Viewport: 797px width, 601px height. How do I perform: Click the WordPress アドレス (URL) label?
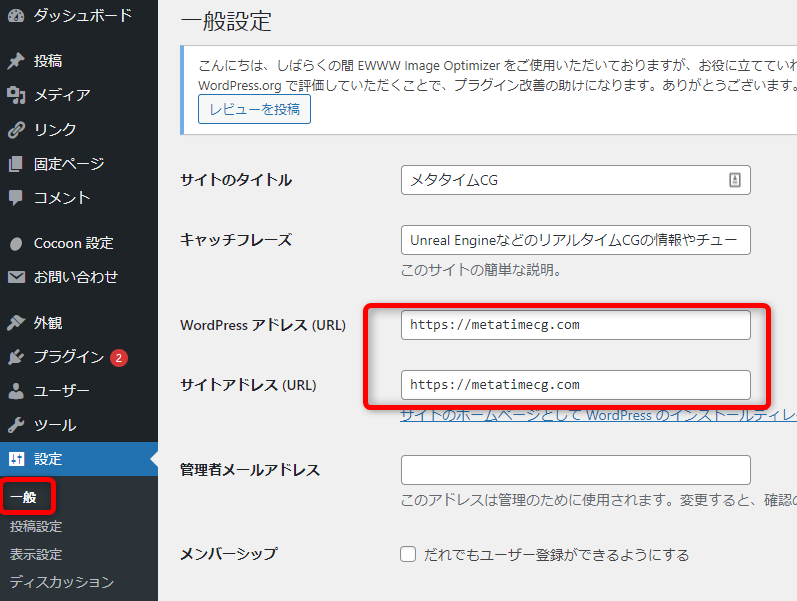pos(263,325)
